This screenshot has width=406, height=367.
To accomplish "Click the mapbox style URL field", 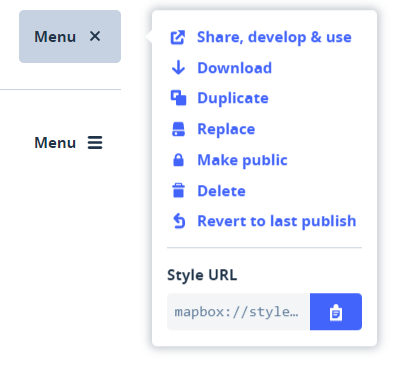I will point(238,312).
